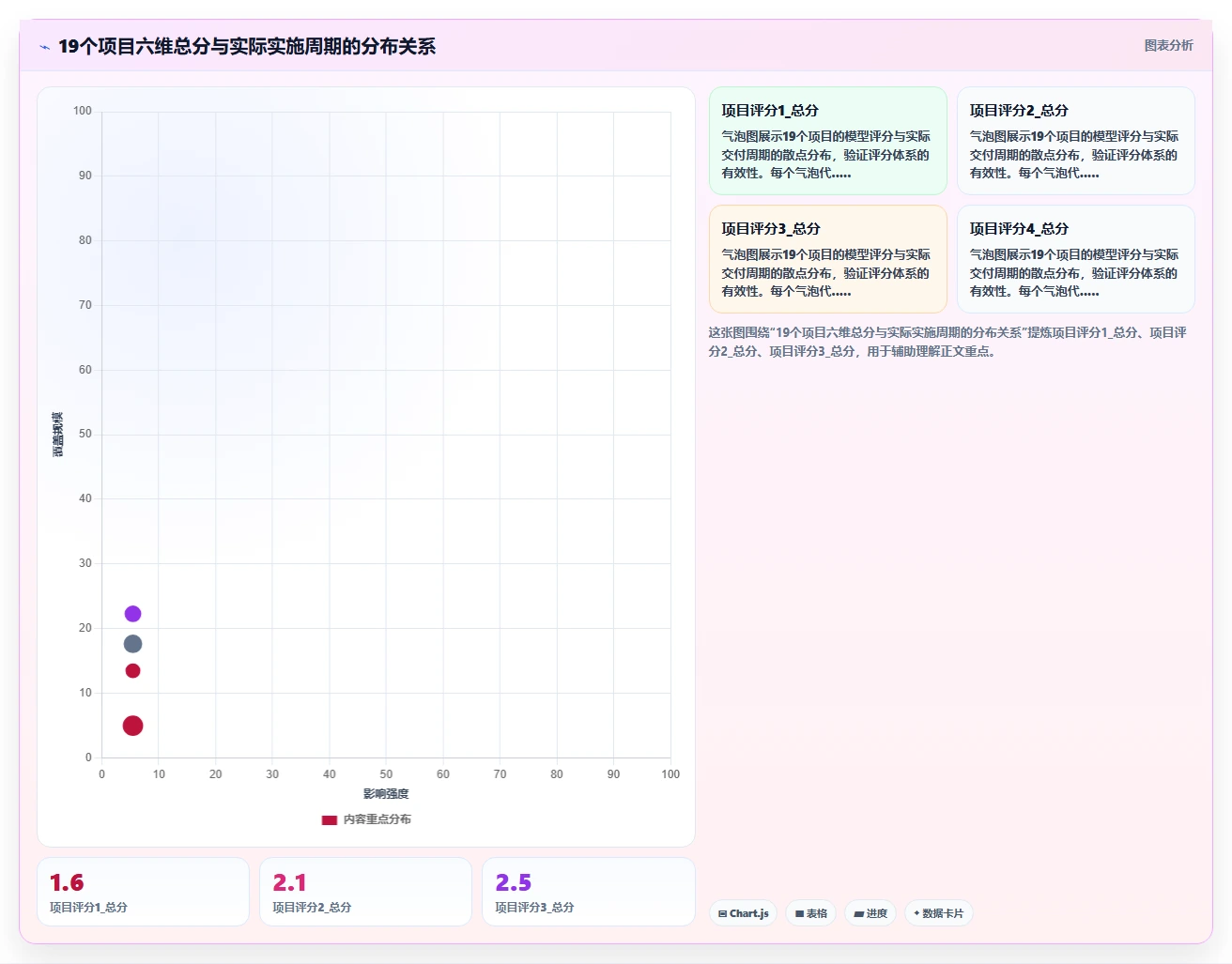Click the lightning icon beside the chart title
This screenshot has width=1232, height=964.
pos(44,47)
